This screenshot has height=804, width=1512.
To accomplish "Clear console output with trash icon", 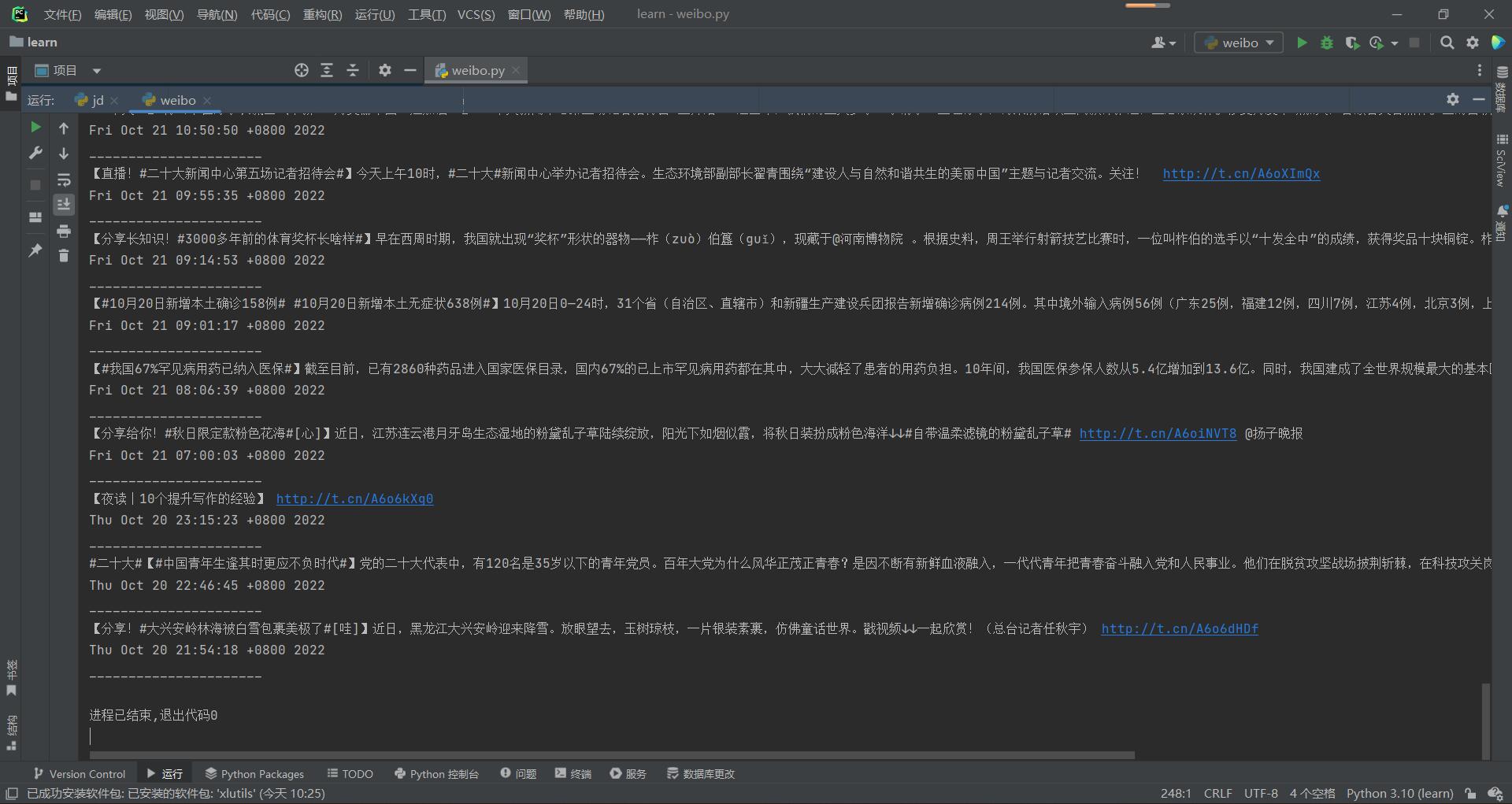I will [64, 256].
